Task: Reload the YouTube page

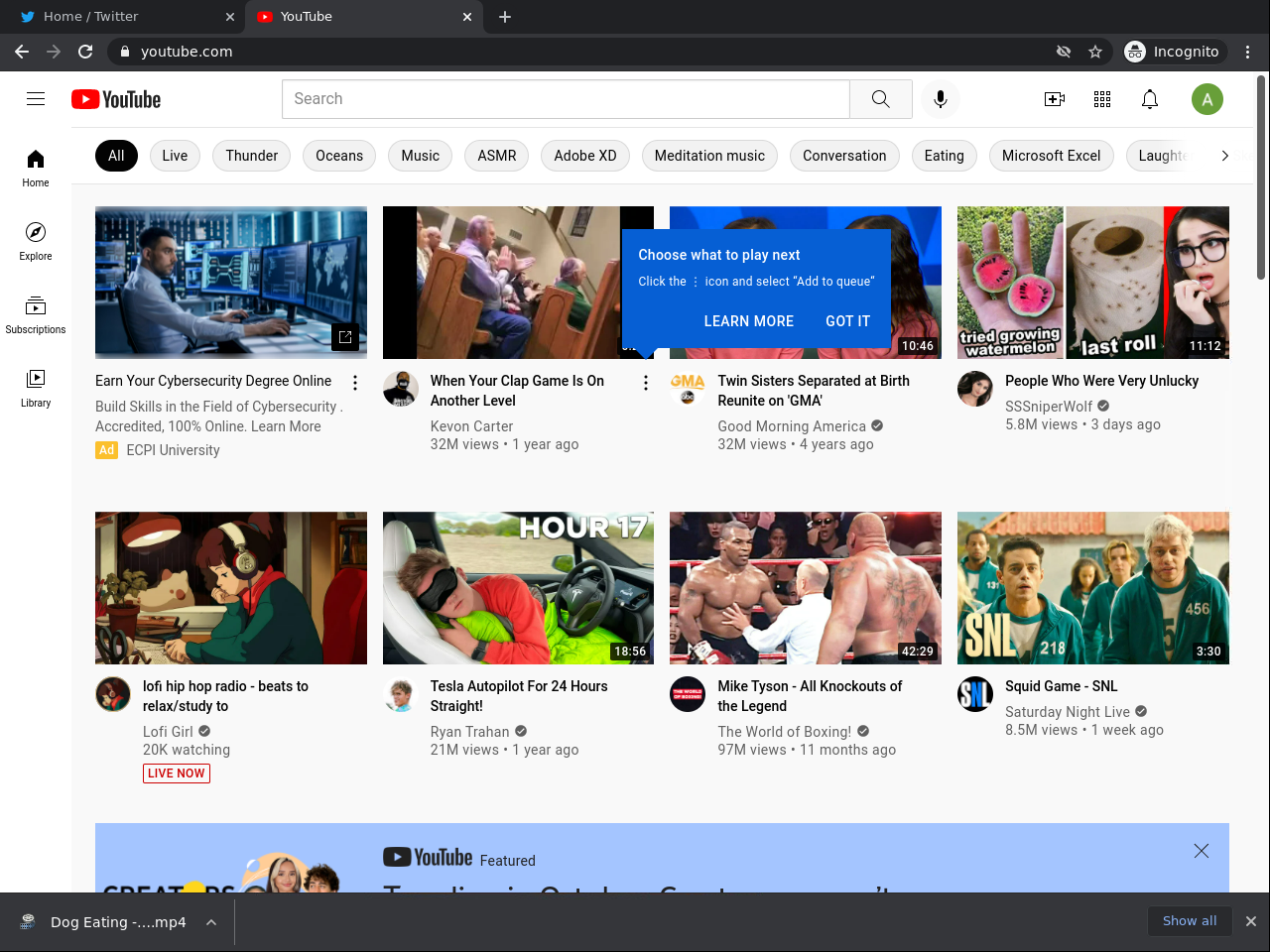Action: coord(85,52)
